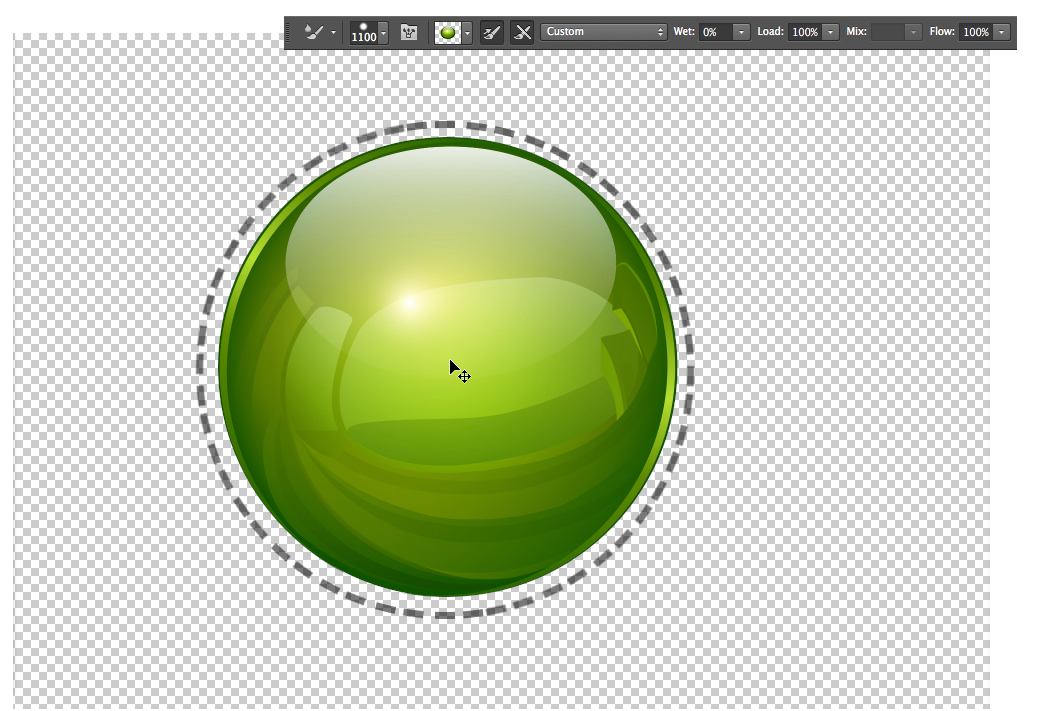
Task: Open the Load slider dropdown arrow
Action: 830,31
